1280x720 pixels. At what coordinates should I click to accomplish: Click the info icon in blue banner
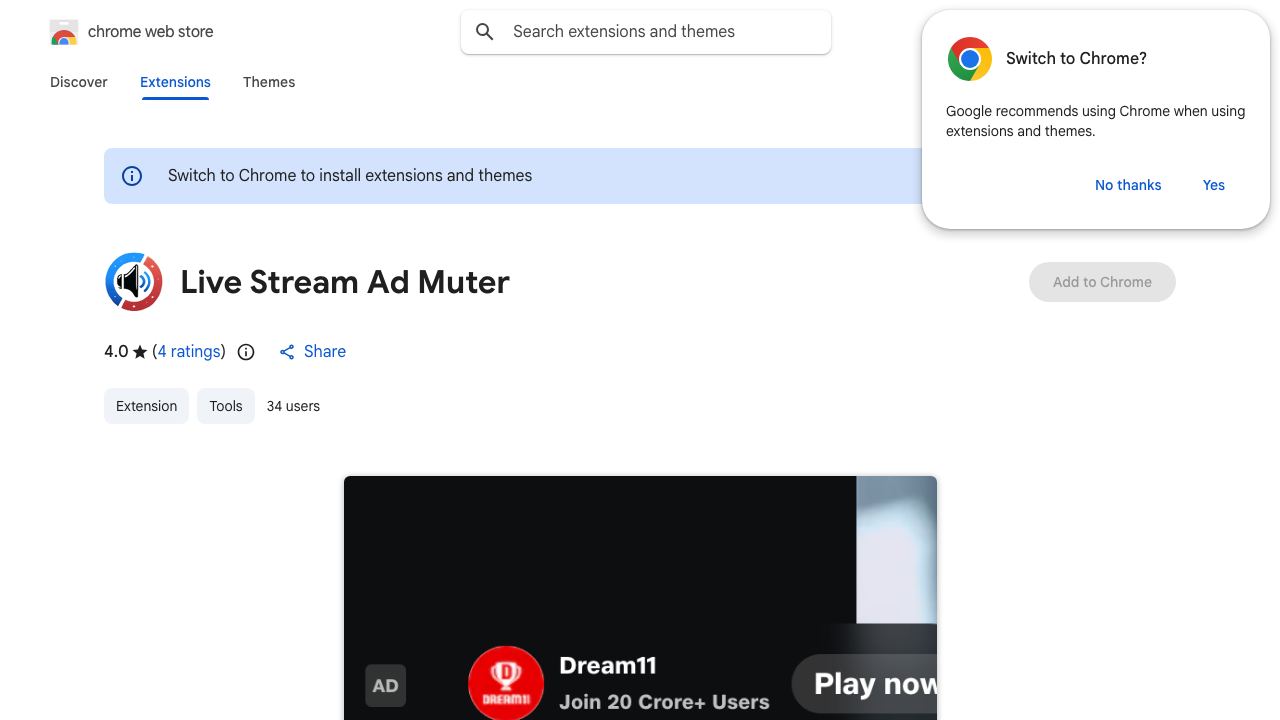point(132,176)
